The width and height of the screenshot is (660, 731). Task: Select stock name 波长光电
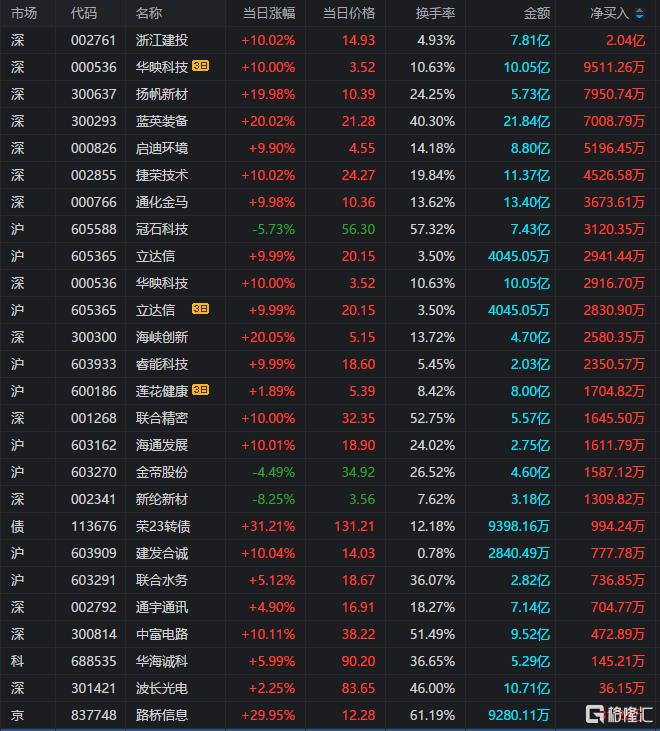162,689
